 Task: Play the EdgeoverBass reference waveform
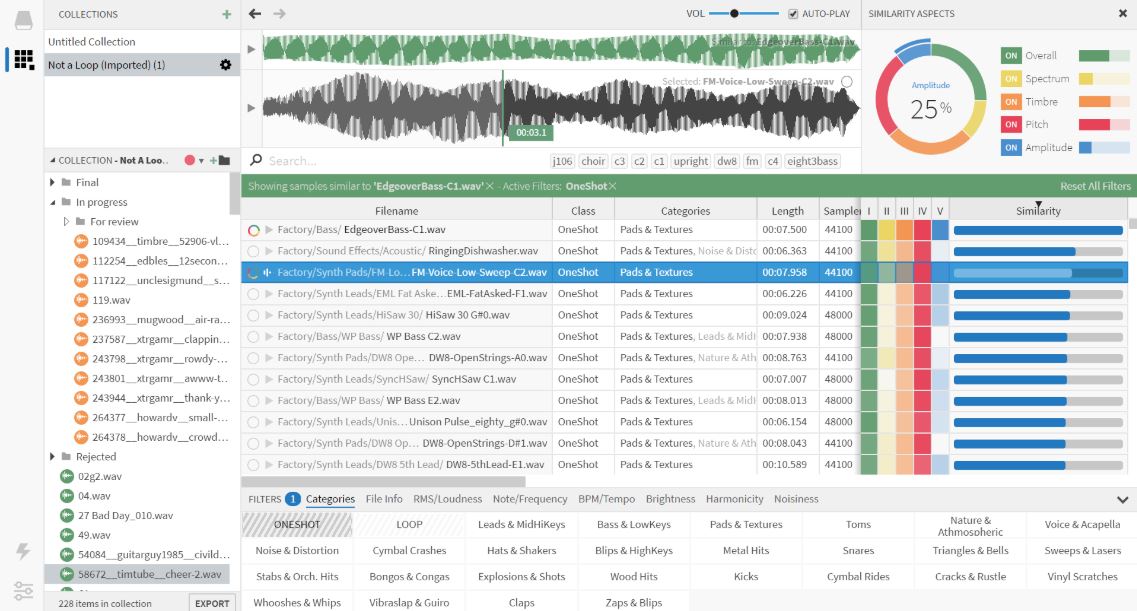pyautogui.click(x=251, y=49)
